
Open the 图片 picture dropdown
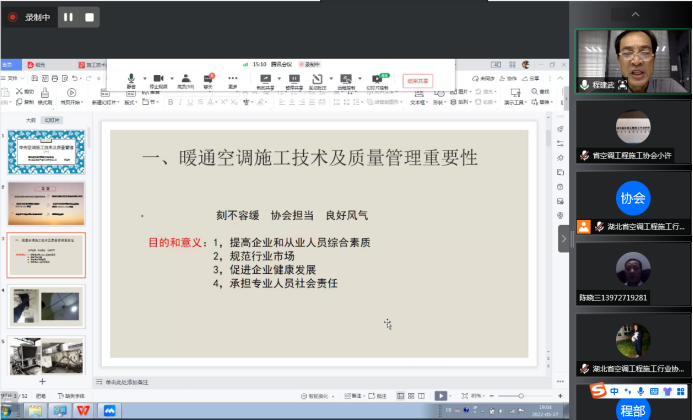pos(461,92)
